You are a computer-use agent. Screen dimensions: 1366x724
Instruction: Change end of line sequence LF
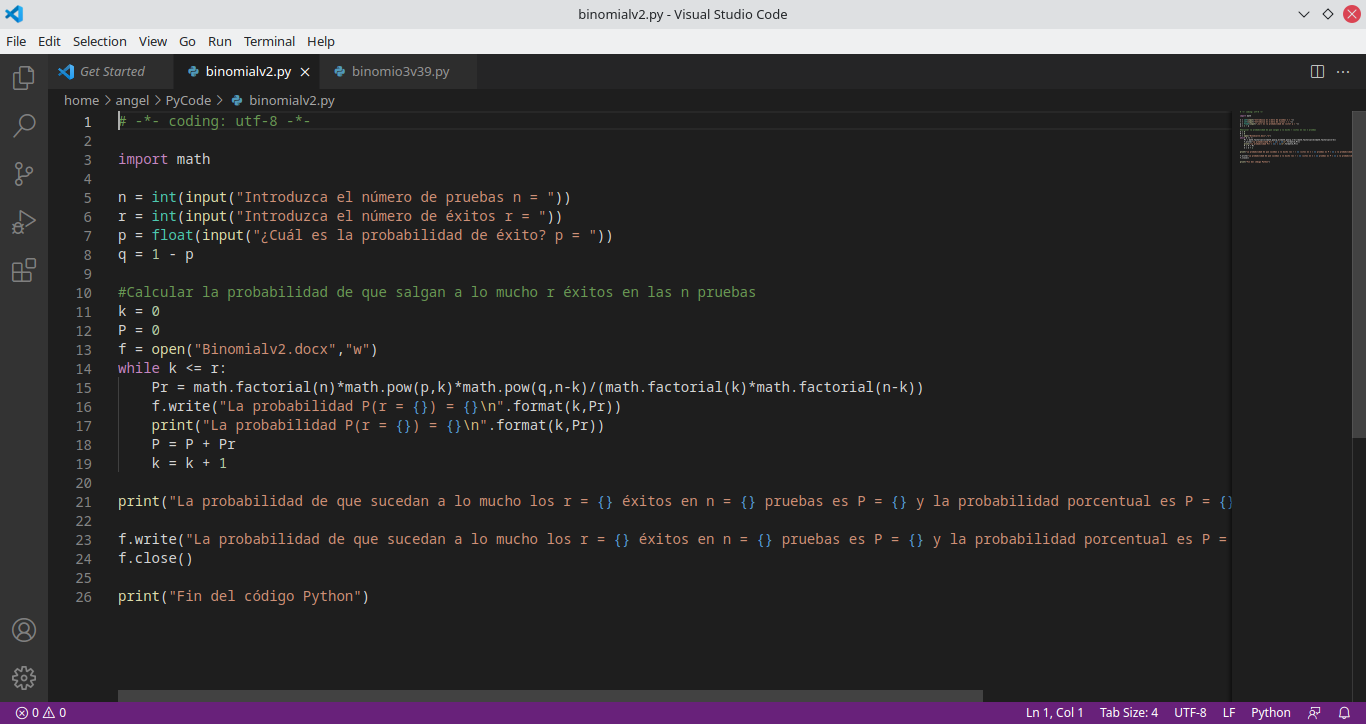pyautogui.click(x=1228, y=713)
